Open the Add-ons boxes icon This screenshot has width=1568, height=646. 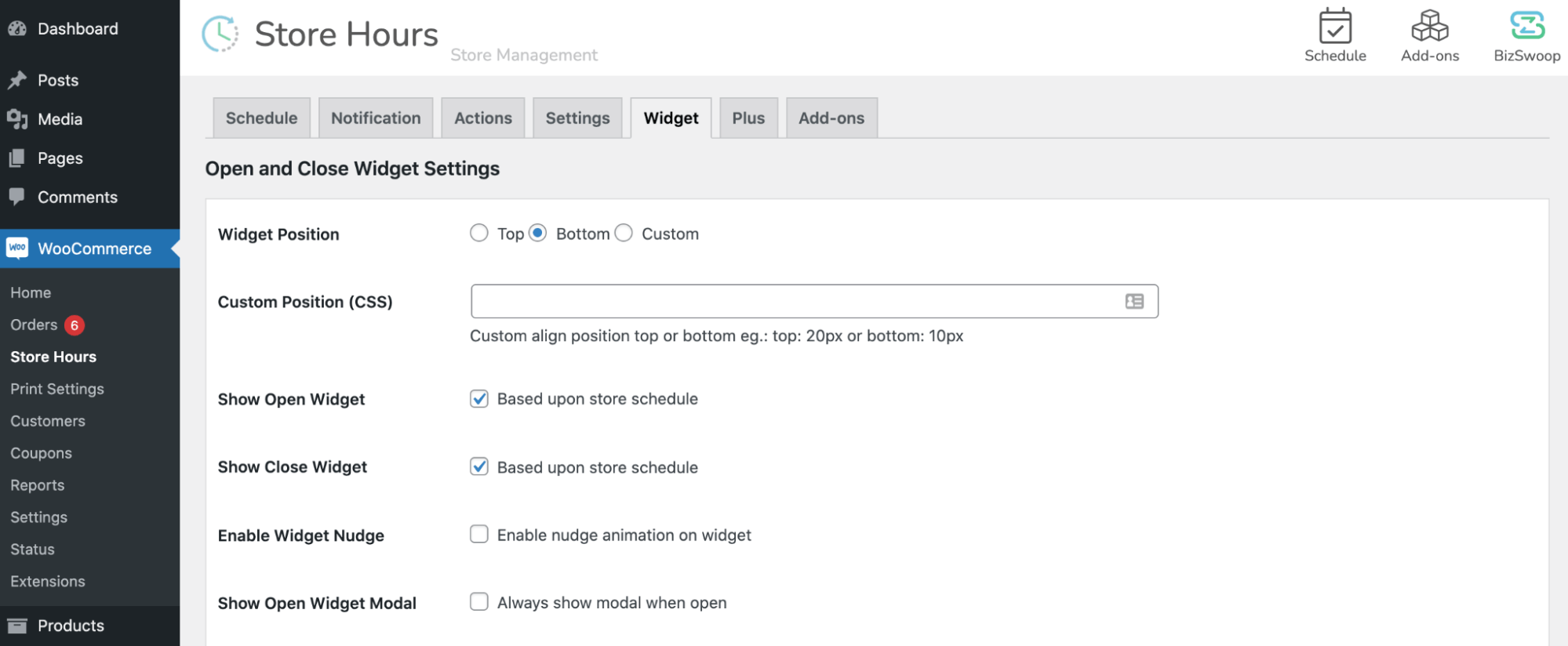pos(1429,27)
